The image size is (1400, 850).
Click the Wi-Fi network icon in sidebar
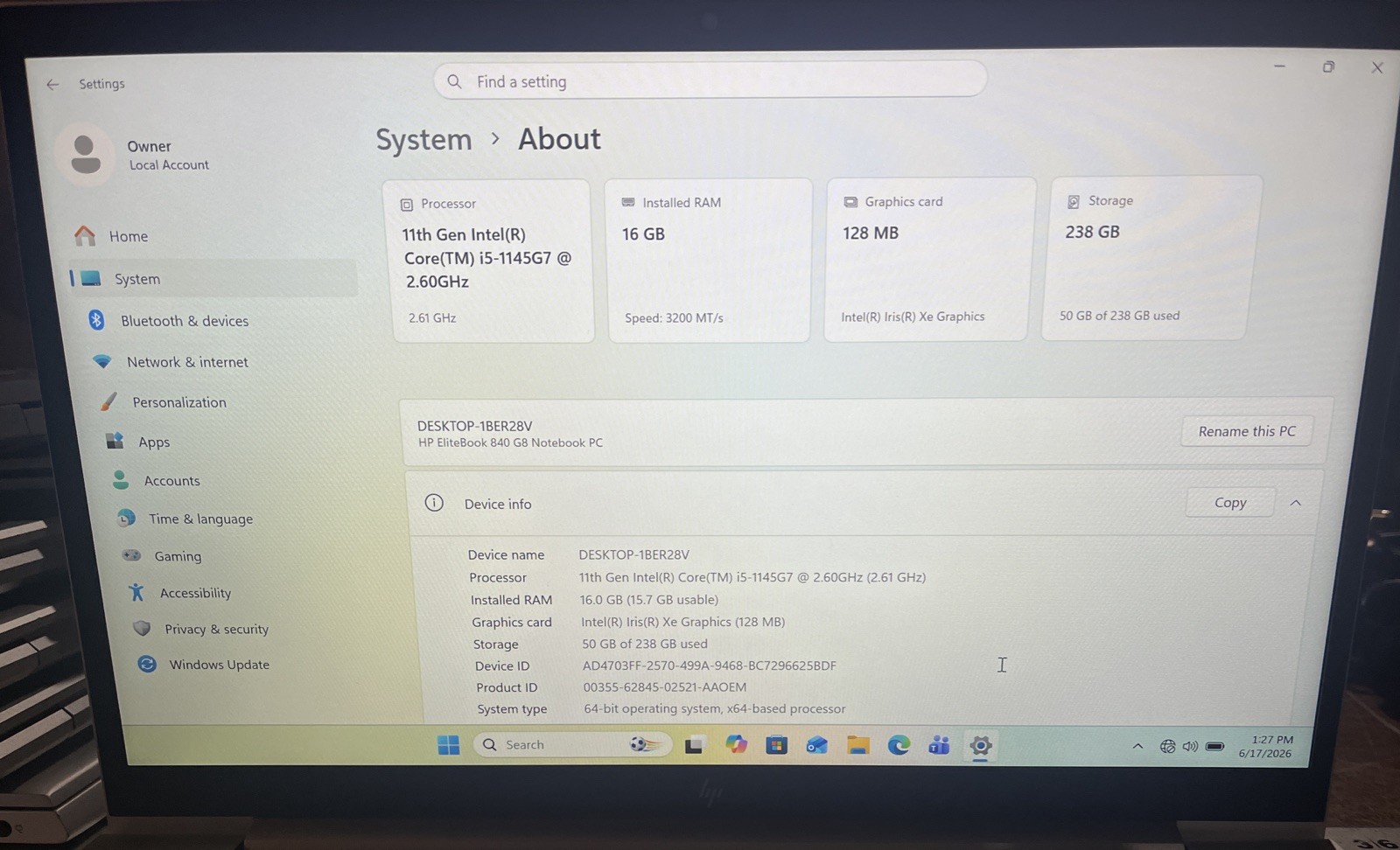tap(102, 361)
